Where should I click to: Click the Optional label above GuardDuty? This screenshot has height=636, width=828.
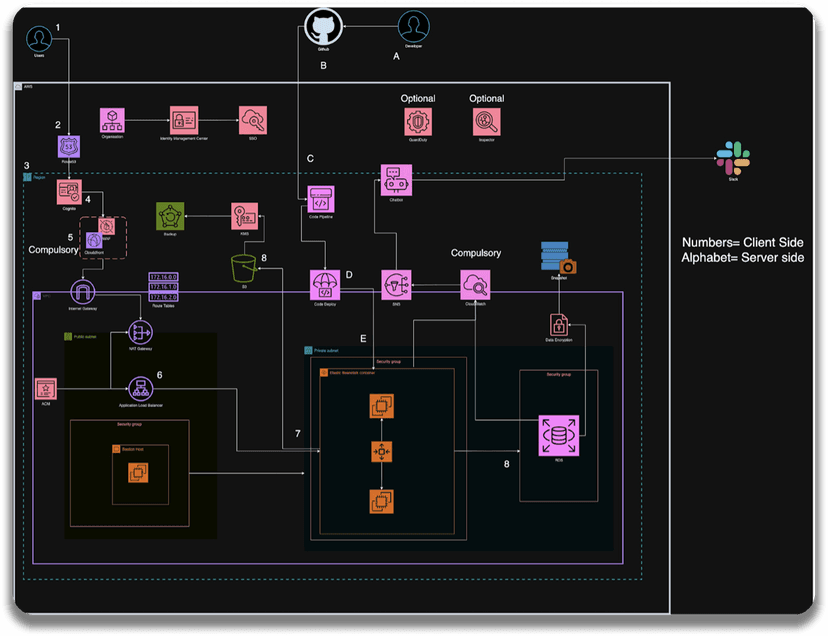pos(418,99)
